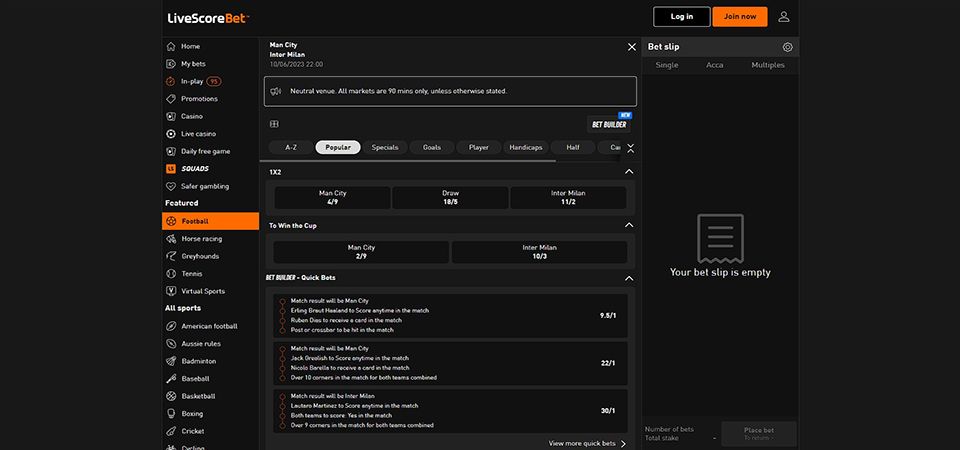Select Multiples bet slip tab
Viewport: 960px width, 450px height.
768,65
